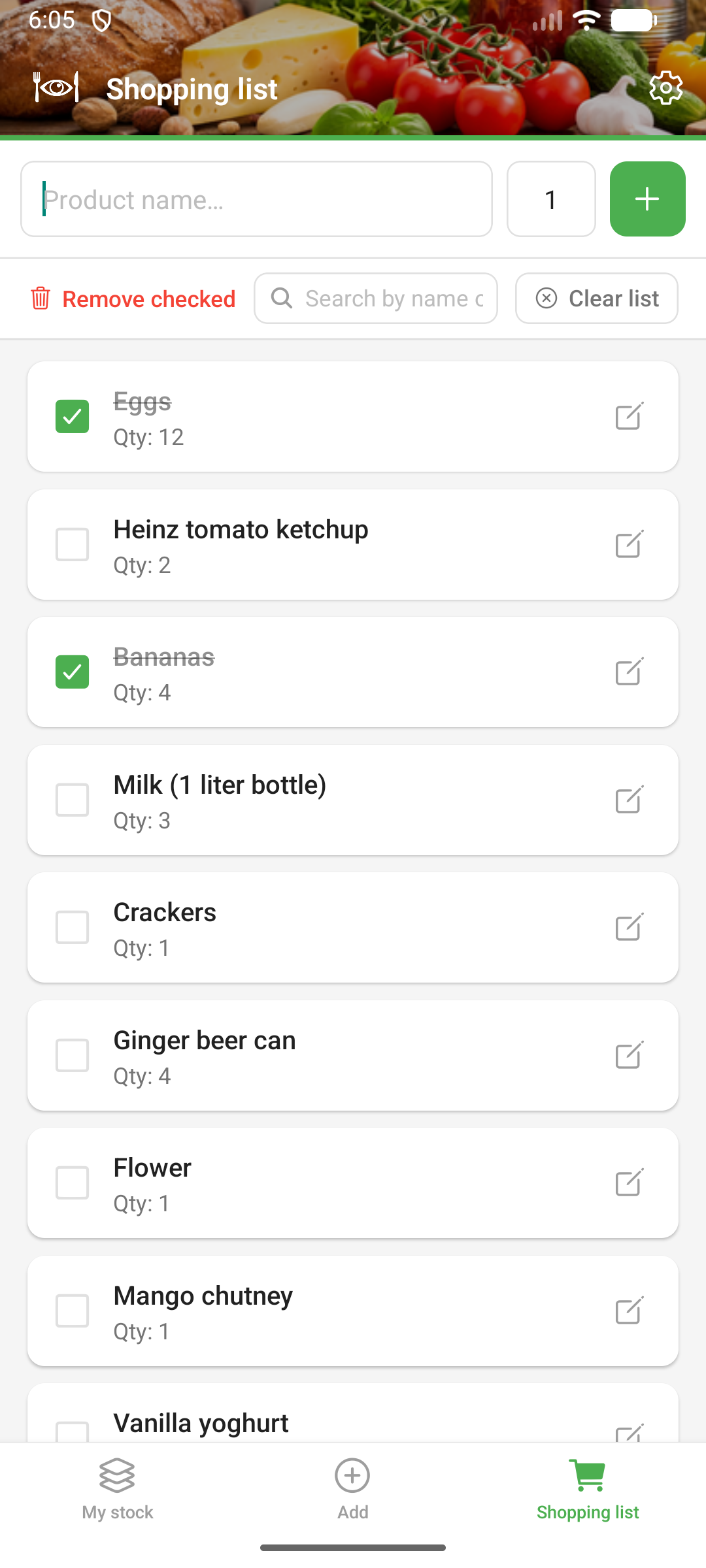Edit the Bananas item
The image size is (706, 1568).
[x=630, y=672]
